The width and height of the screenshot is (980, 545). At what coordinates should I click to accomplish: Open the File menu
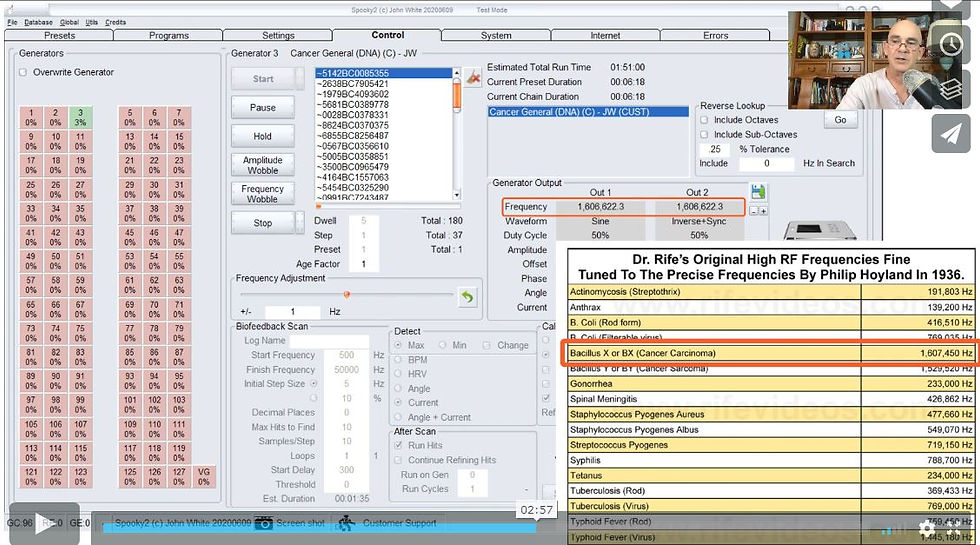12,22
